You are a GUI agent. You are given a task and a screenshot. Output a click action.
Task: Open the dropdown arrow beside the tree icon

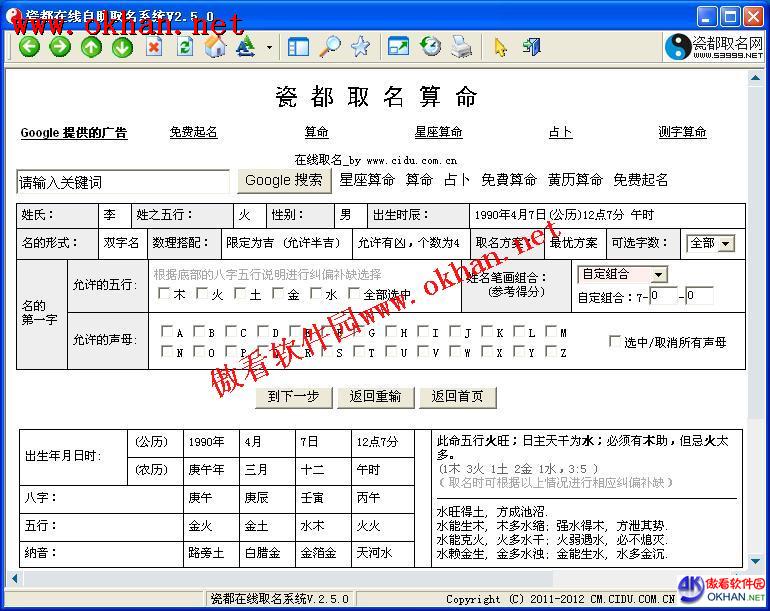[269, 48]
